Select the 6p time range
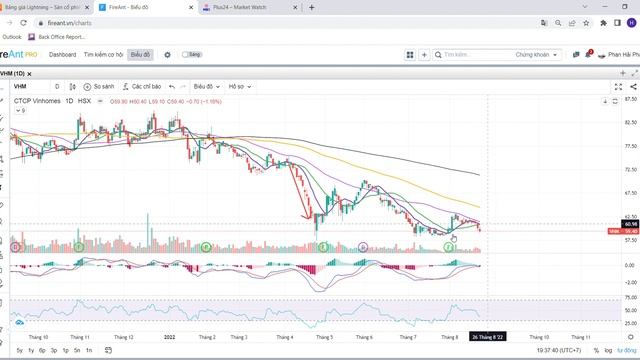This screenshot has height=360, width=640. (x=42, y=350)
